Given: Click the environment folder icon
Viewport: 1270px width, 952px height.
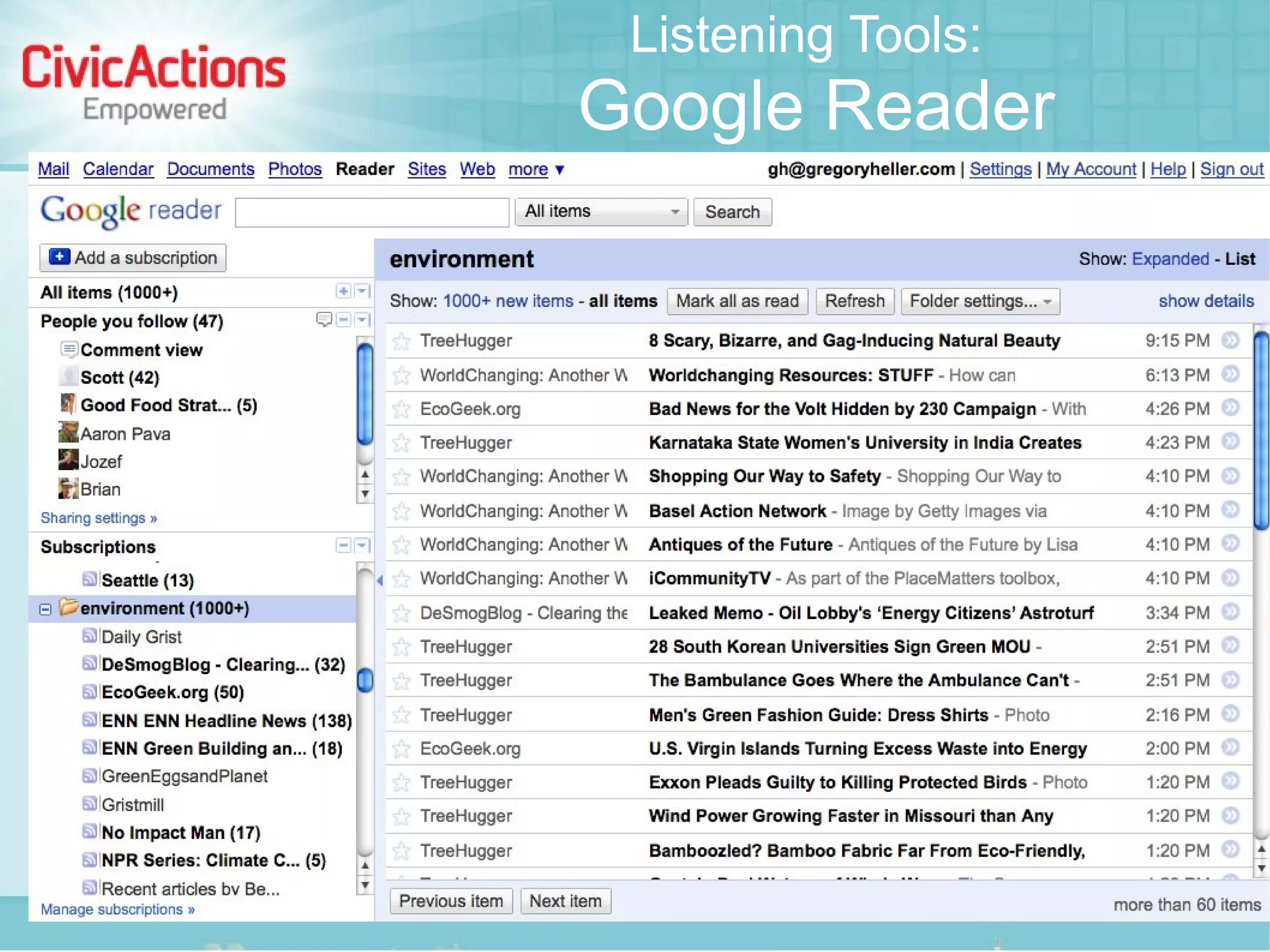Looking at the screenshot, I should point(68,607).
